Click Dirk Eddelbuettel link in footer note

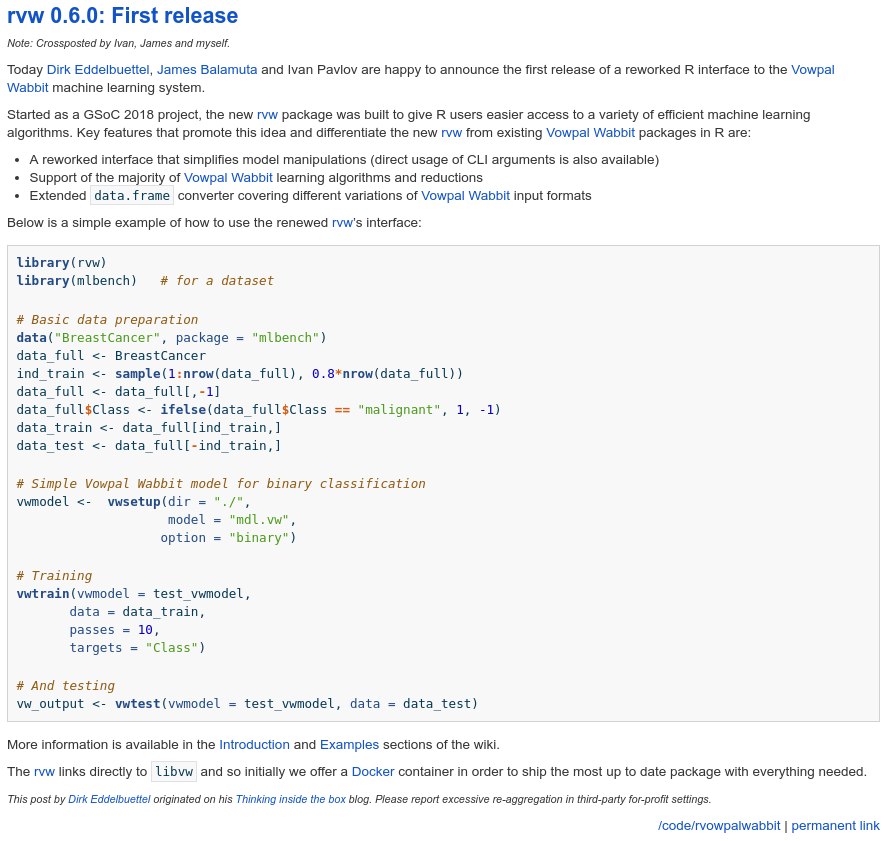click(x=109, y=800)
